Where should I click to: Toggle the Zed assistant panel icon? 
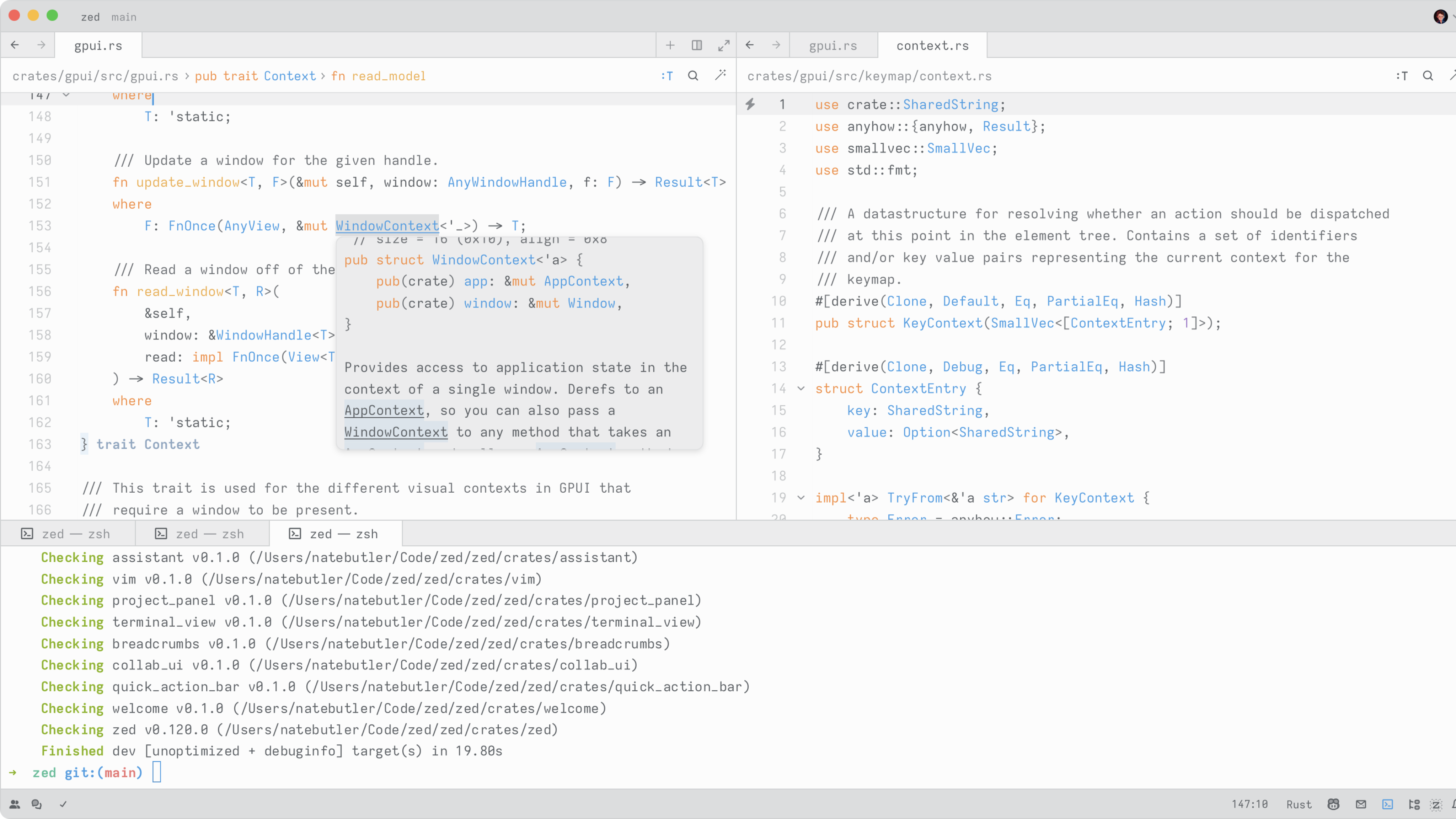(x=1436, y=804)
